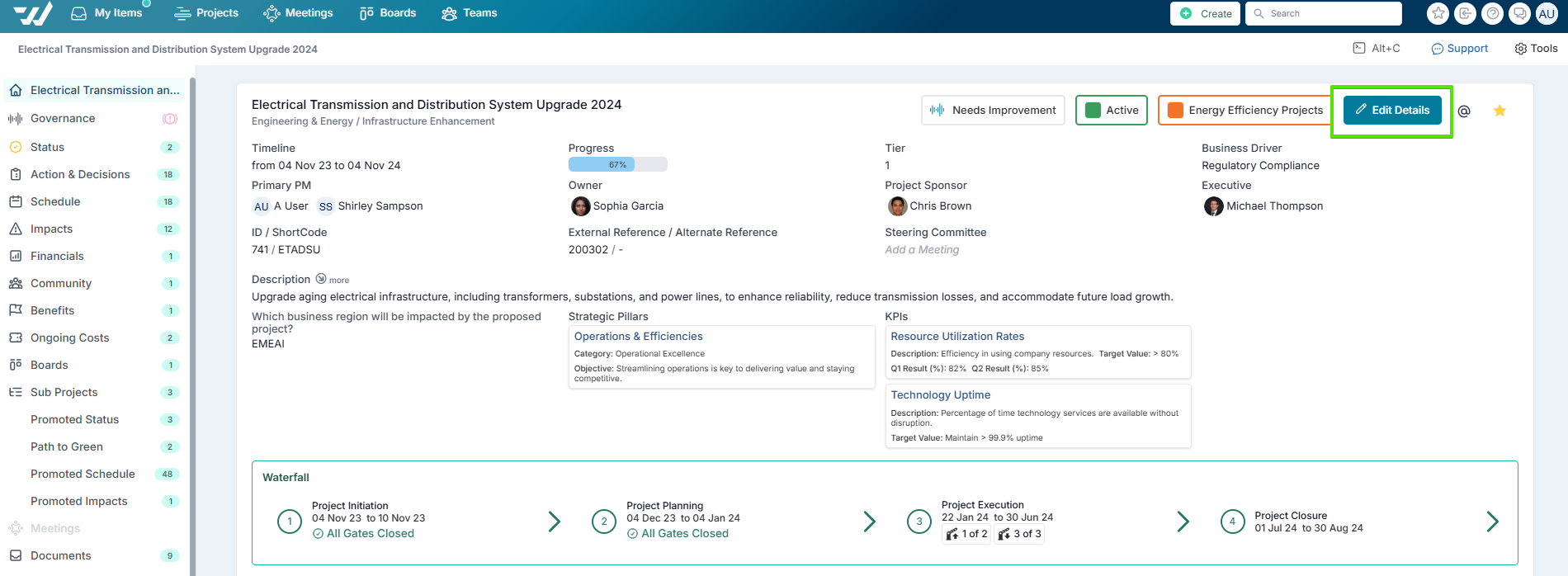Expand the Project Closure phase chevron
Viewport: 1568px width, 576px height.
click(1492, 521)
